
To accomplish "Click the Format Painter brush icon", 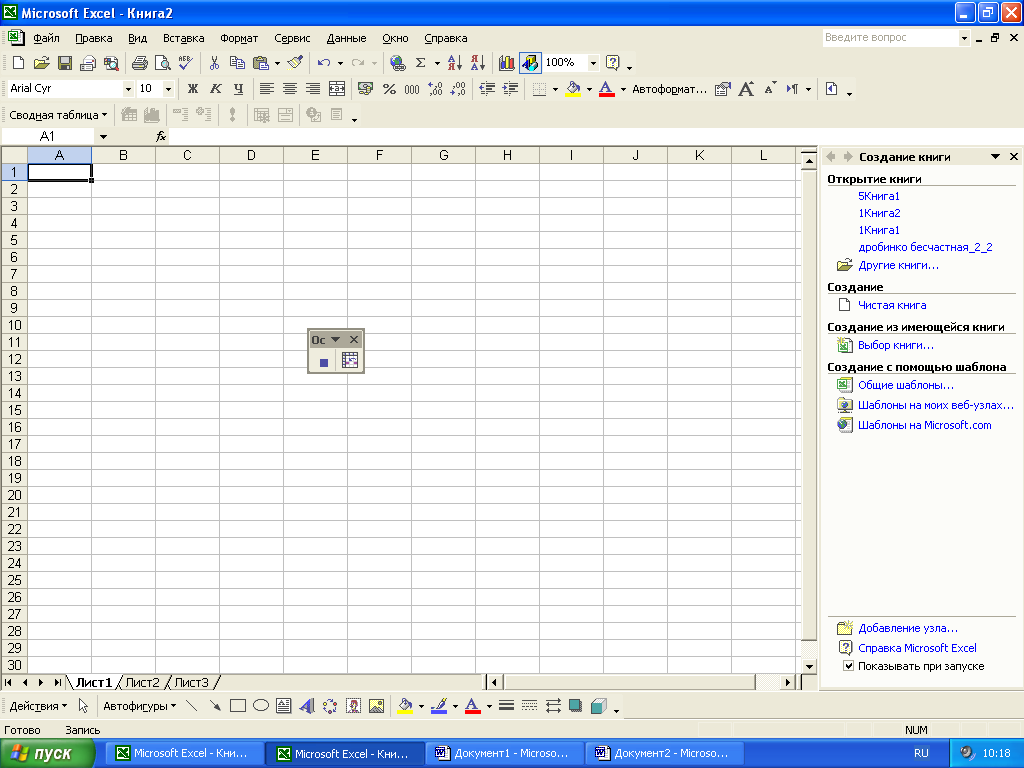I will click(295, 63).
